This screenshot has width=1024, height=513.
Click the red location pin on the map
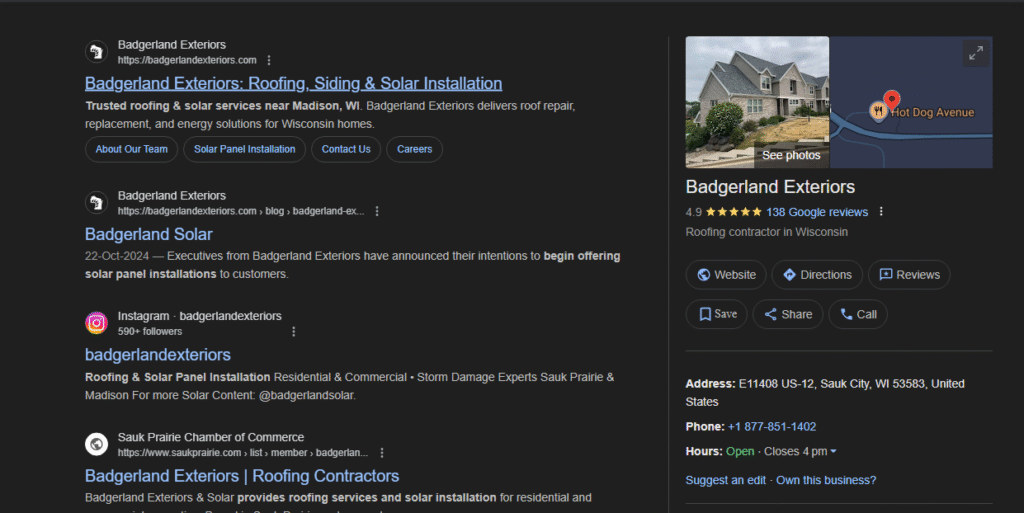pyautogui.click(x=891, y=101)
